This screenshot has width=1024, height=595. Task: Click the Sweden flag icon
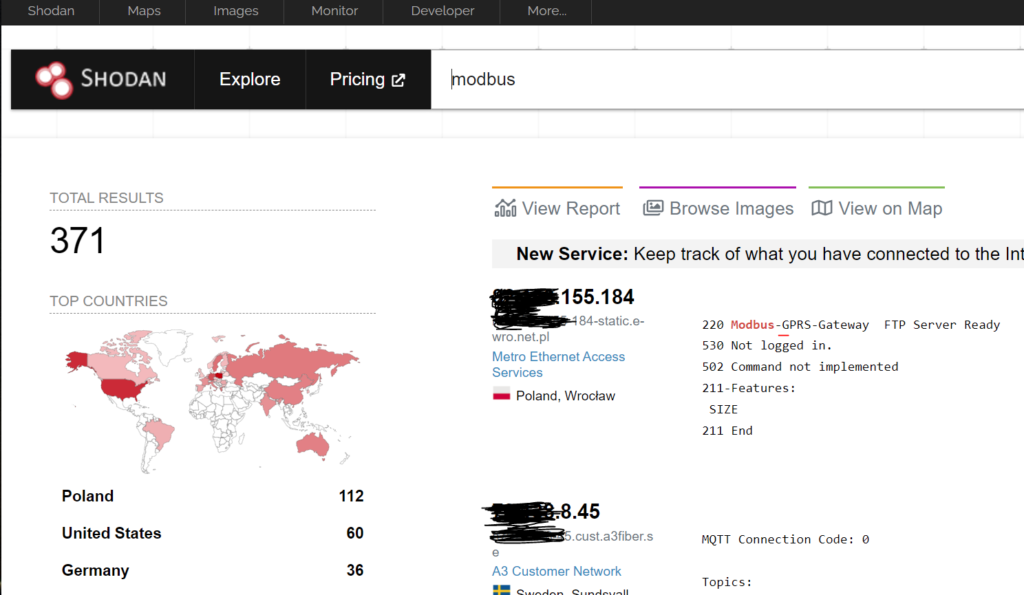coord(502,590)
